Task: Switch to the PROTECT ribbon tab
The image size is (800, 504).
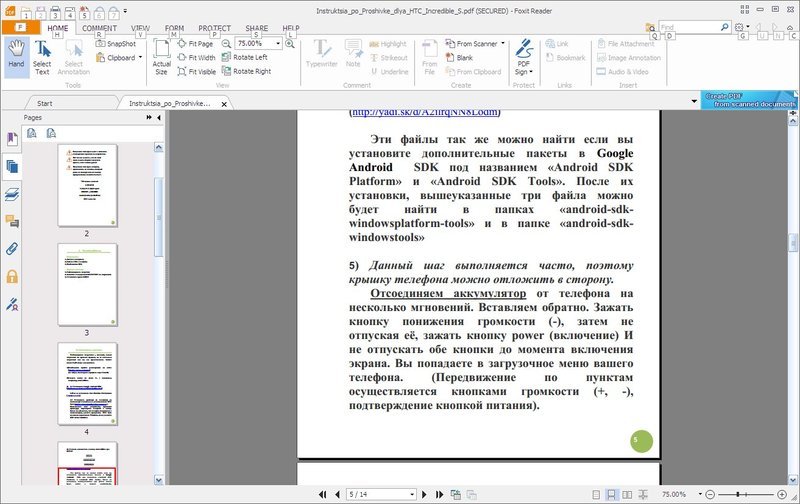Action: point(214,29)
